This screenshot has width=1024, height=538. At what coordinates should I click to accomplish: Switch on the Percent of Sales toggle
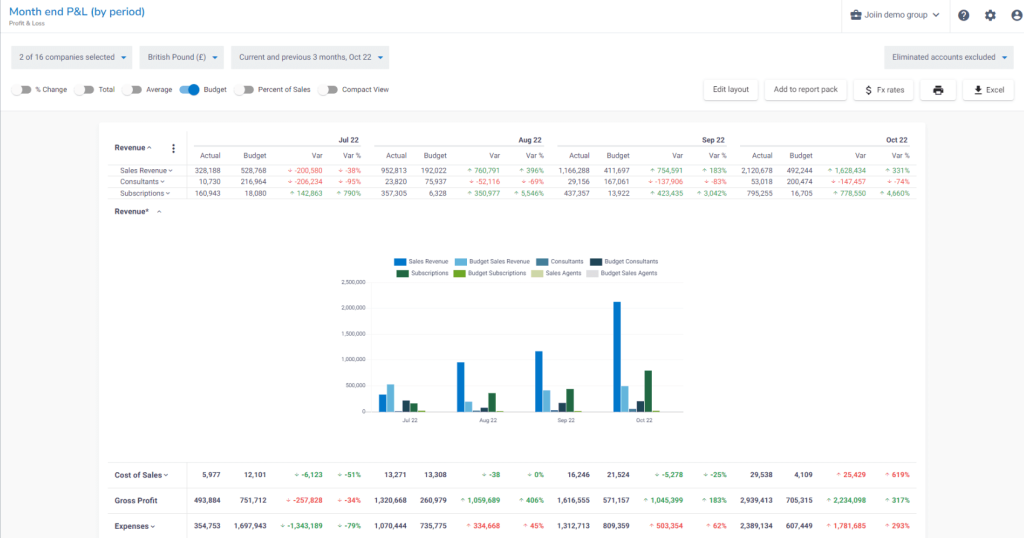(x=244, y=89)
